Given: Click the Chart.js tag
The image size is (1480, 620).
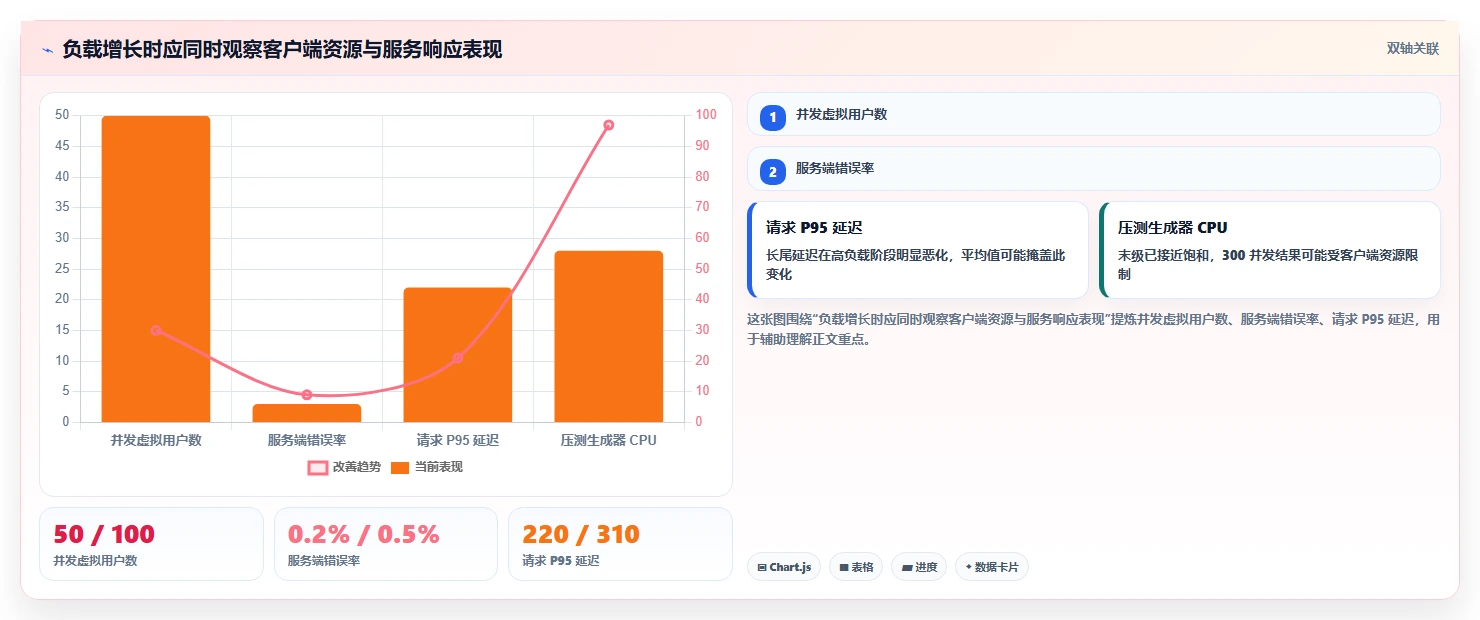Looking at the screenshot, I should [784, 567].
